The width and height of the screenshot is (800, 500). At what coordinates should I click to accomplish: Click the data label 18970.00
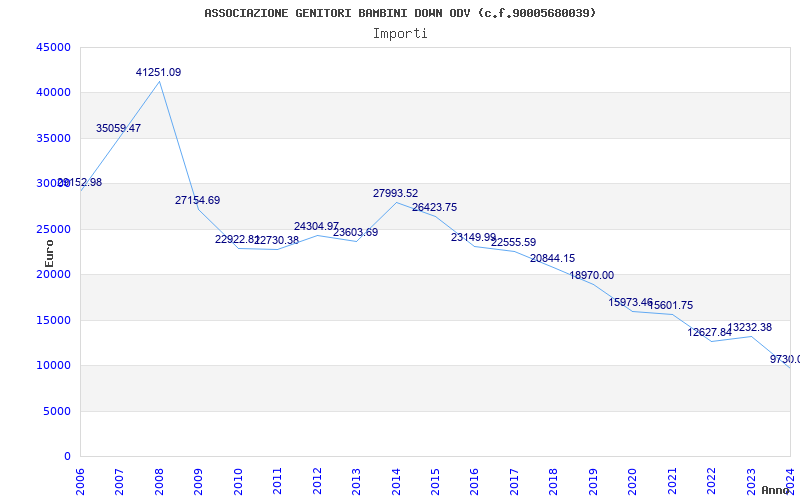[592, 276]
